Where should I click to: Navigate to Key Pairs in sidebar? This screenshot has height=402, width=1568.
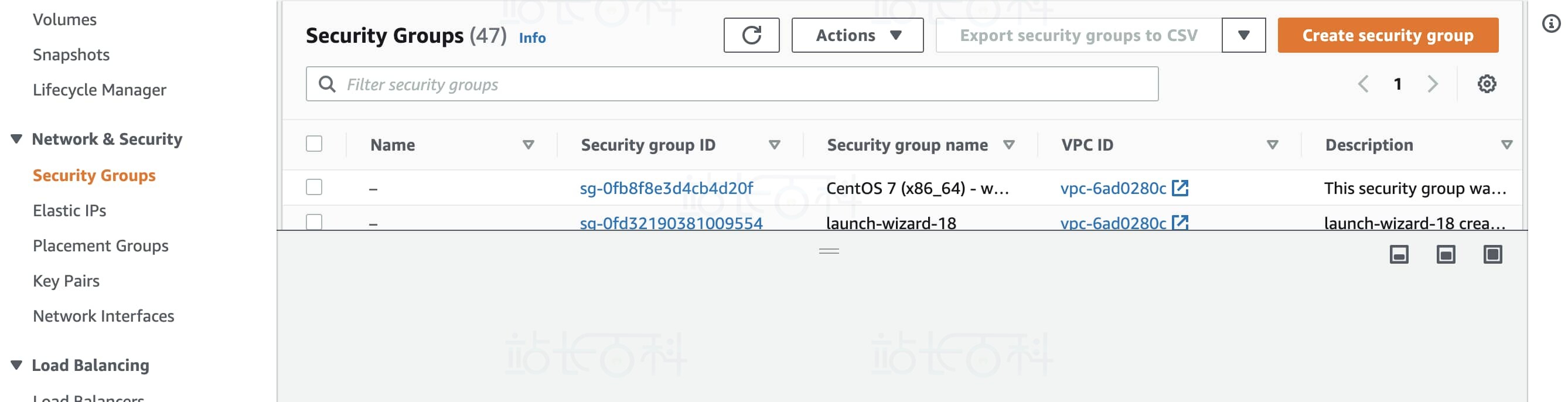tap(66, 281)
